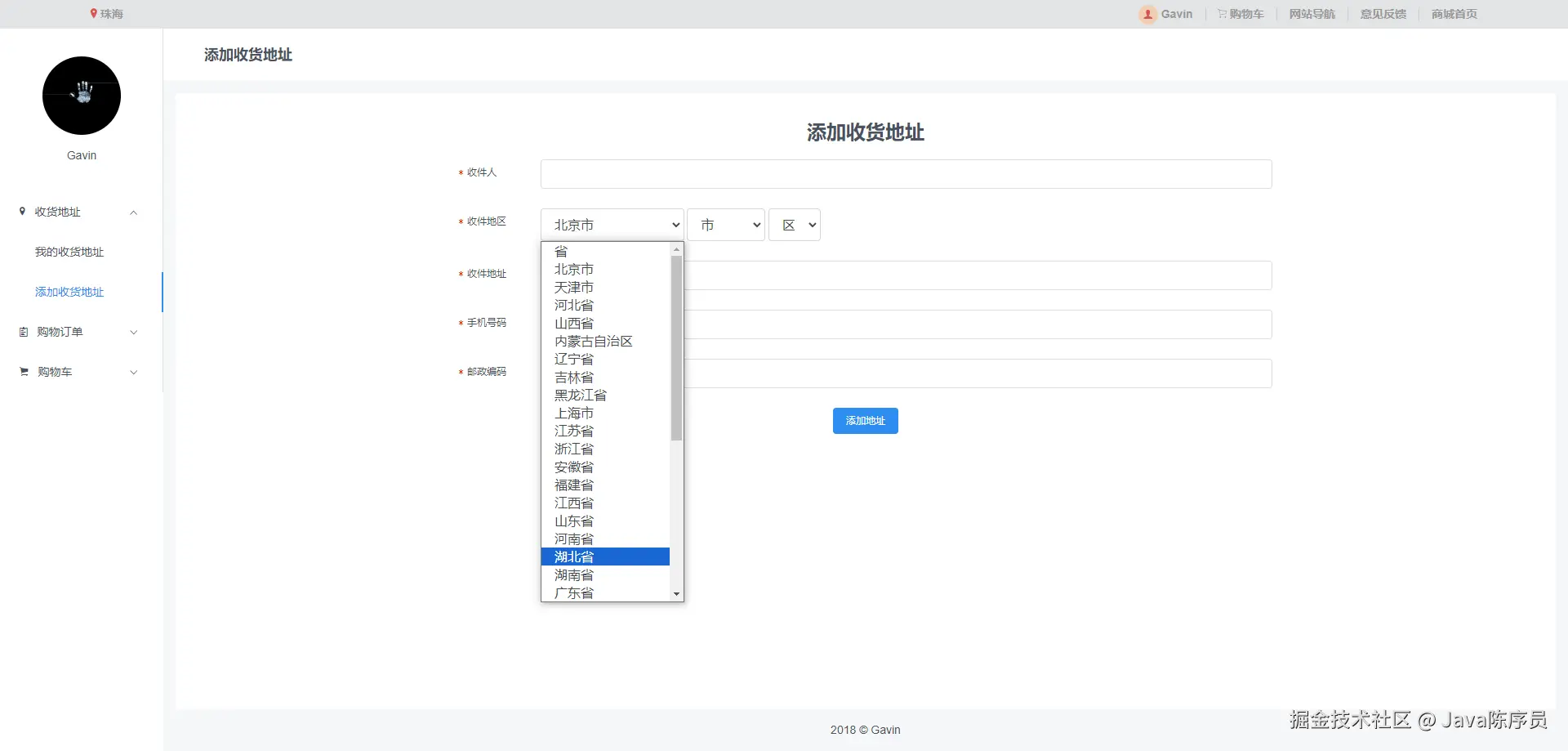
Task: Click the order list icon beside 购物订单
Action: tap(24, 332)
